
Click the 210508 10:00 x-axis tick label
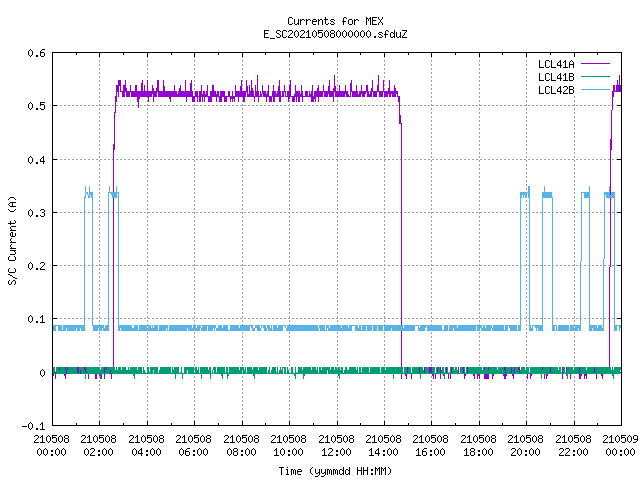[x=288, y=445]
